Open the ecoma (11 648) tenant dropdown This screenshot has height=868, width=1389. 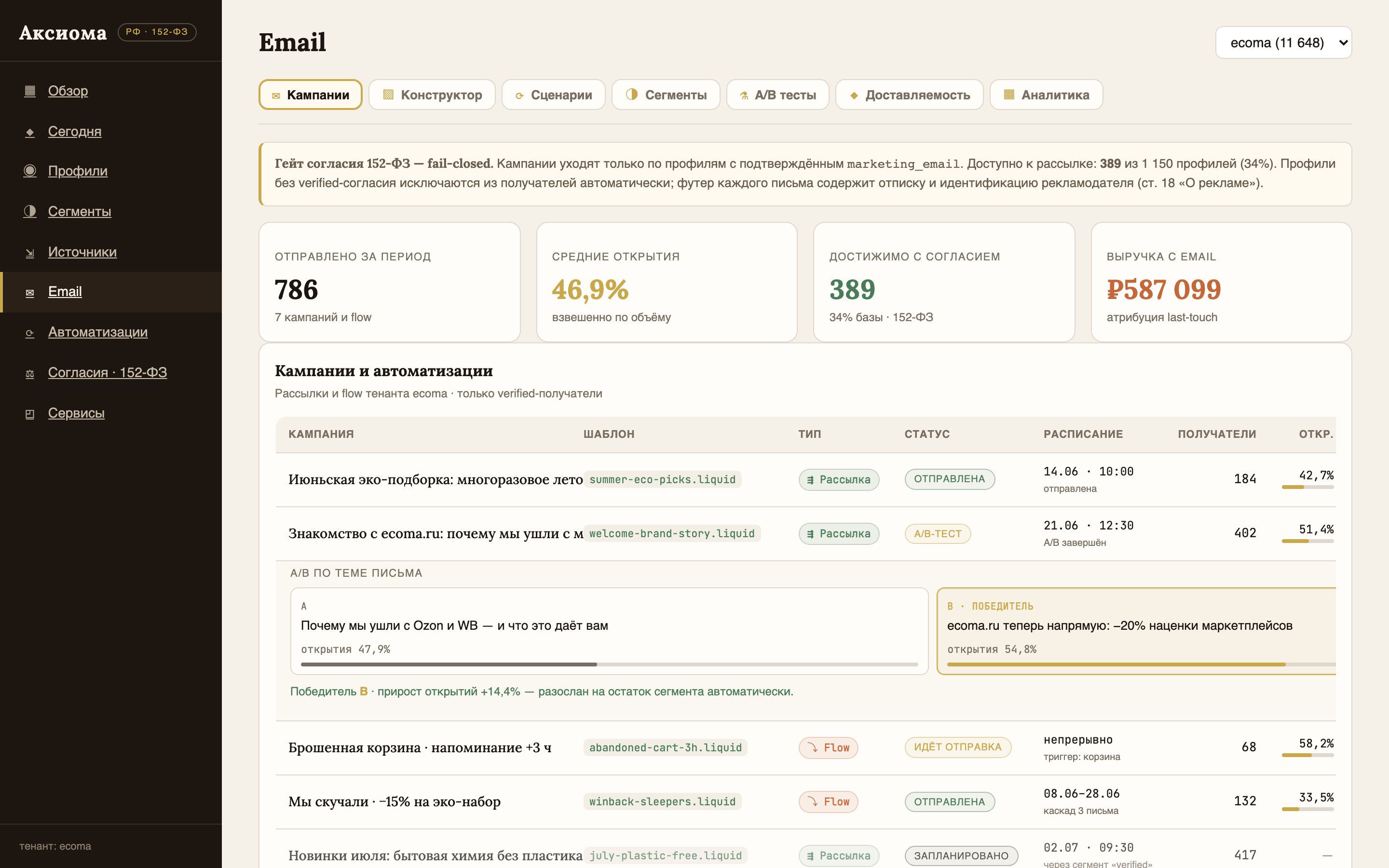pyautogui.click(x=1283, y=42)
